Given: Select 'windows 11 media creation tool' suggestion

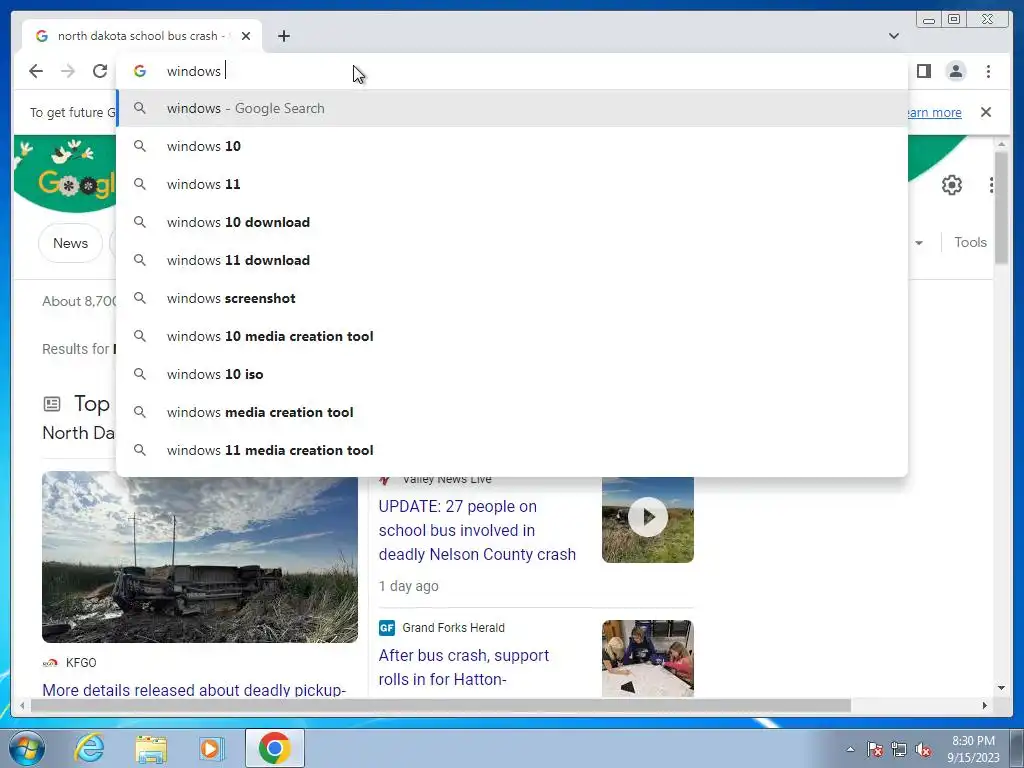Looking at the screenshot, I should coord(512,450).
